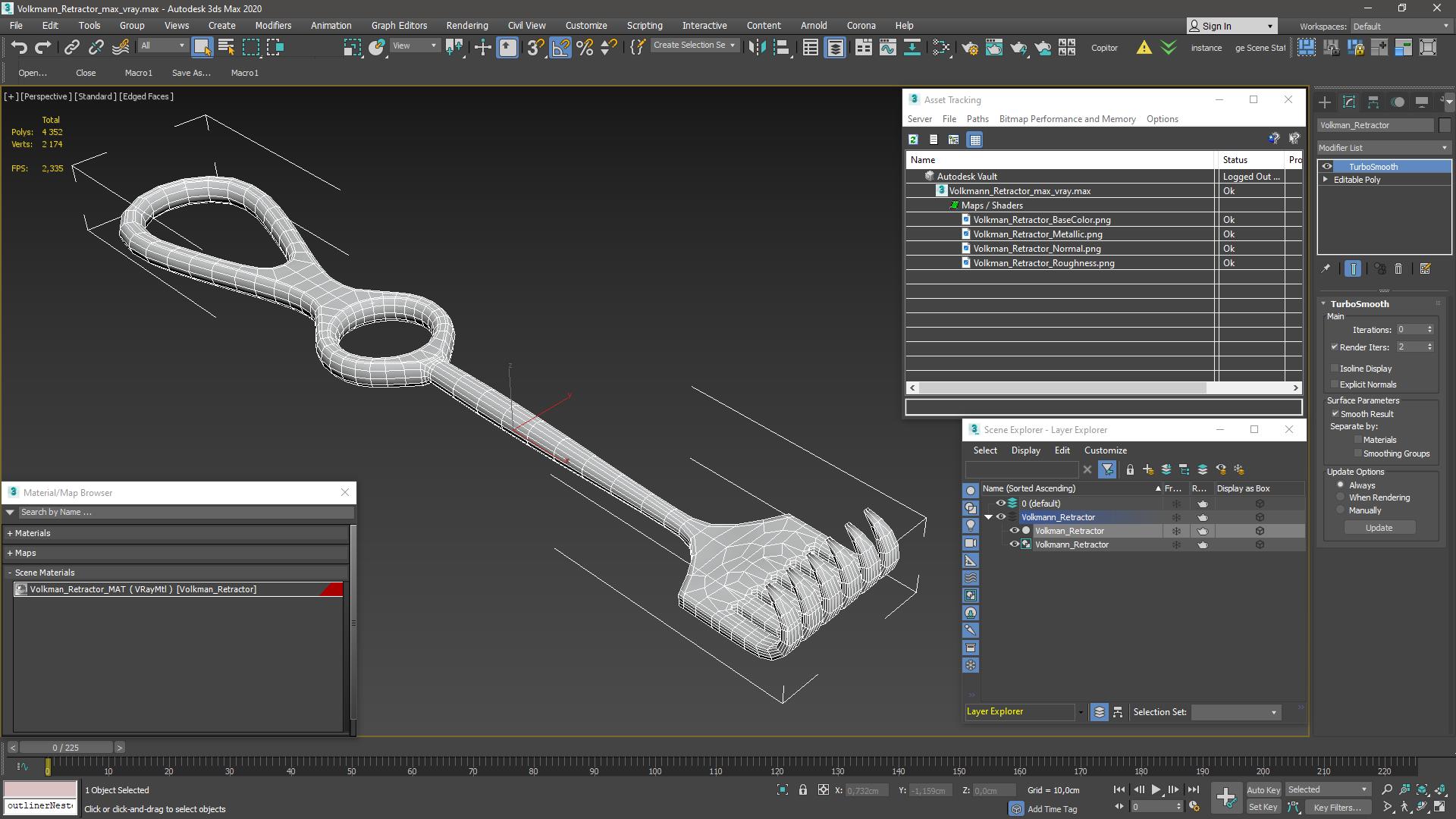
Task: Open Paths menu in Asset Tracking
Action: [x=977, y=119]
